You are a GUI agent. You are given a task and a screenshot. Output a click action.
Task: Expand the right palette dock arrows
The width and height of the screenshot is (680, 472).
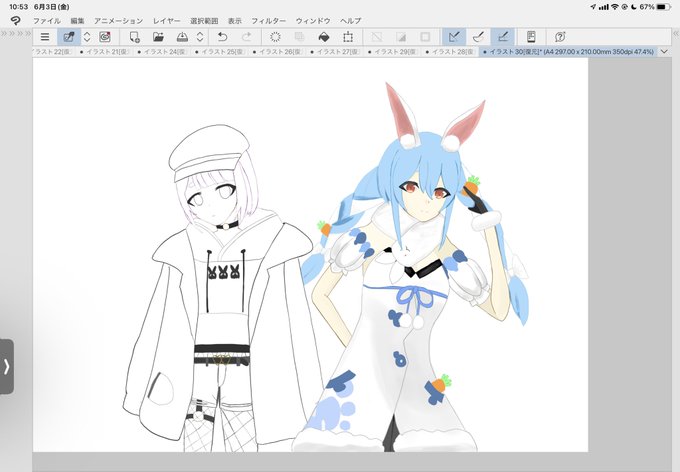point(676,33)
